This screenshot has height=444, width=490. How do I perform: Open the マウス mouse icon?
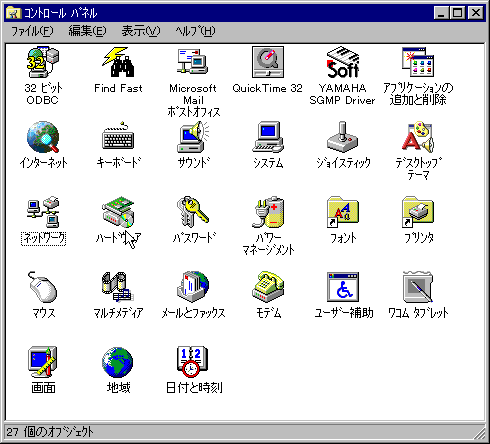[x=43, y=287]
